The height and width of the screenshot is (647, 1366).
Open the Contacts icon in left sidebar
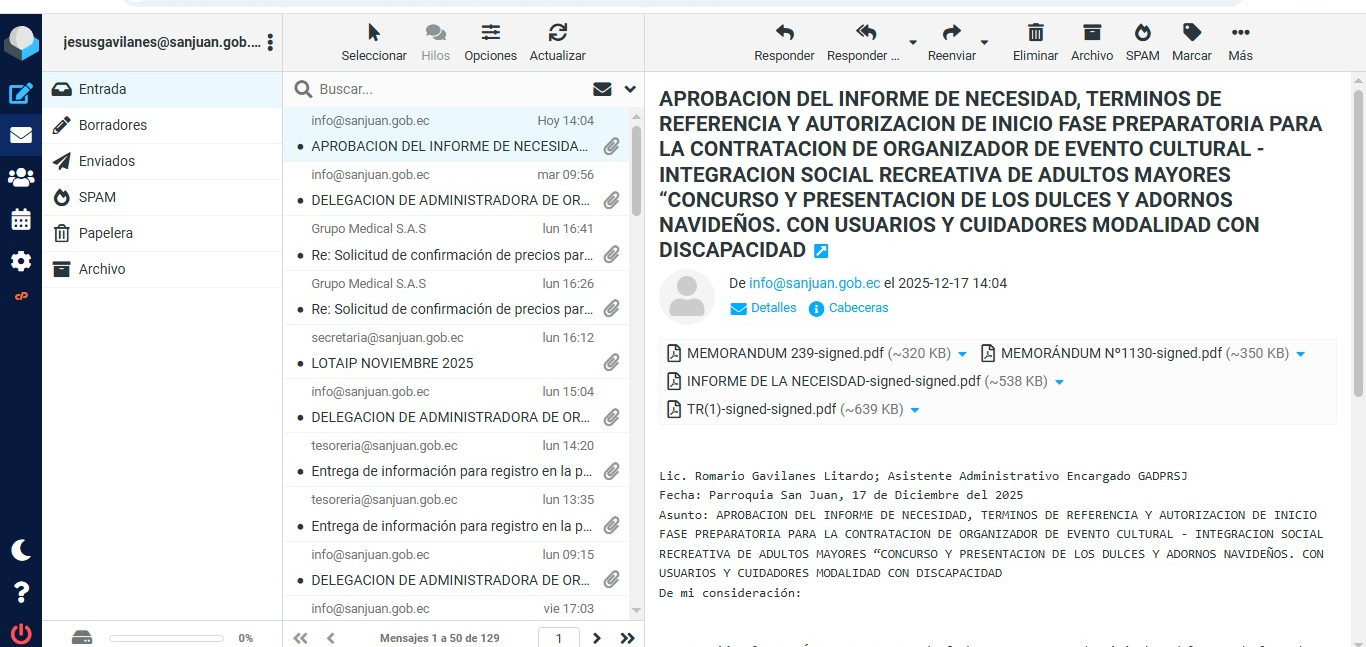coord(21,178)
